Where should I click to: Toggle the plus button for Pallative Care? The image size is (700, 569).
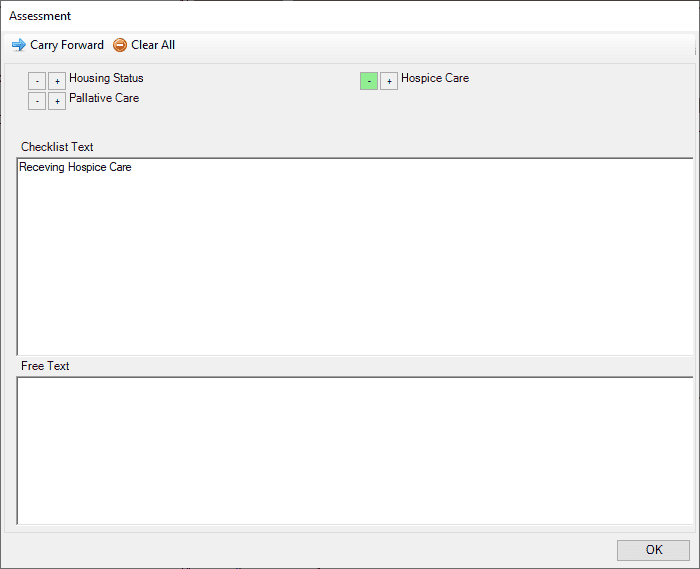[57, 101]
